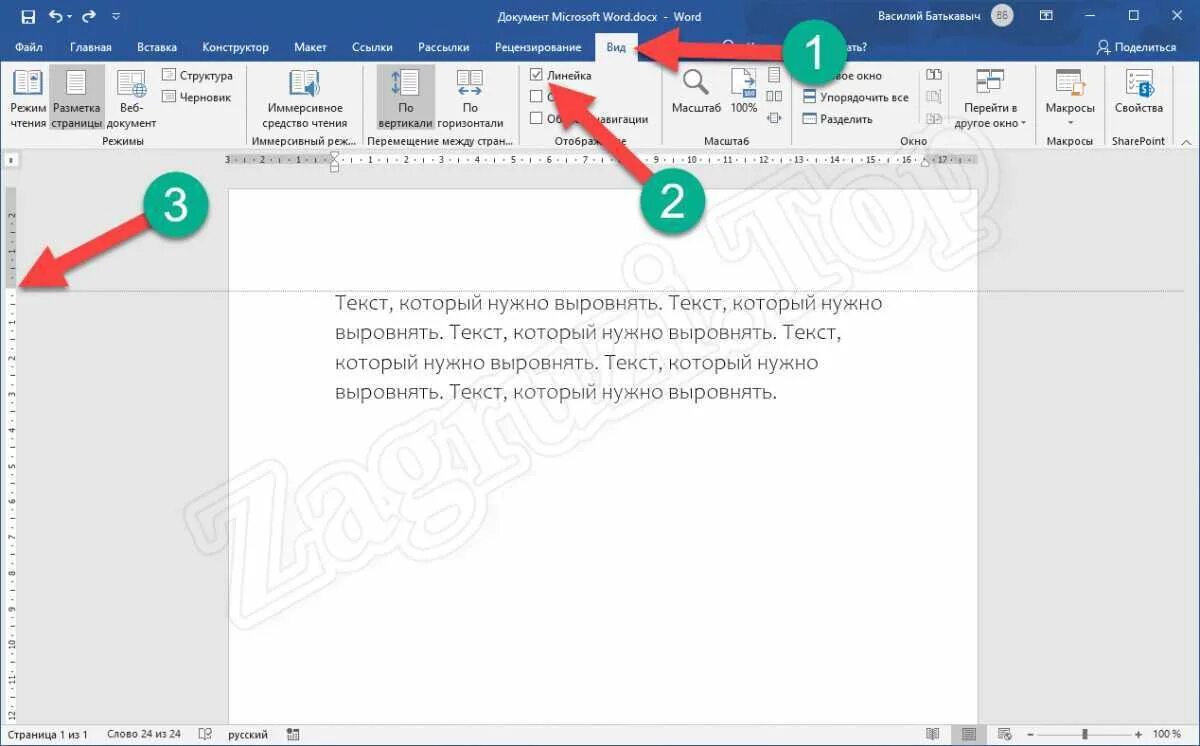Save the document with the floppy disk icon

point(28,17)
